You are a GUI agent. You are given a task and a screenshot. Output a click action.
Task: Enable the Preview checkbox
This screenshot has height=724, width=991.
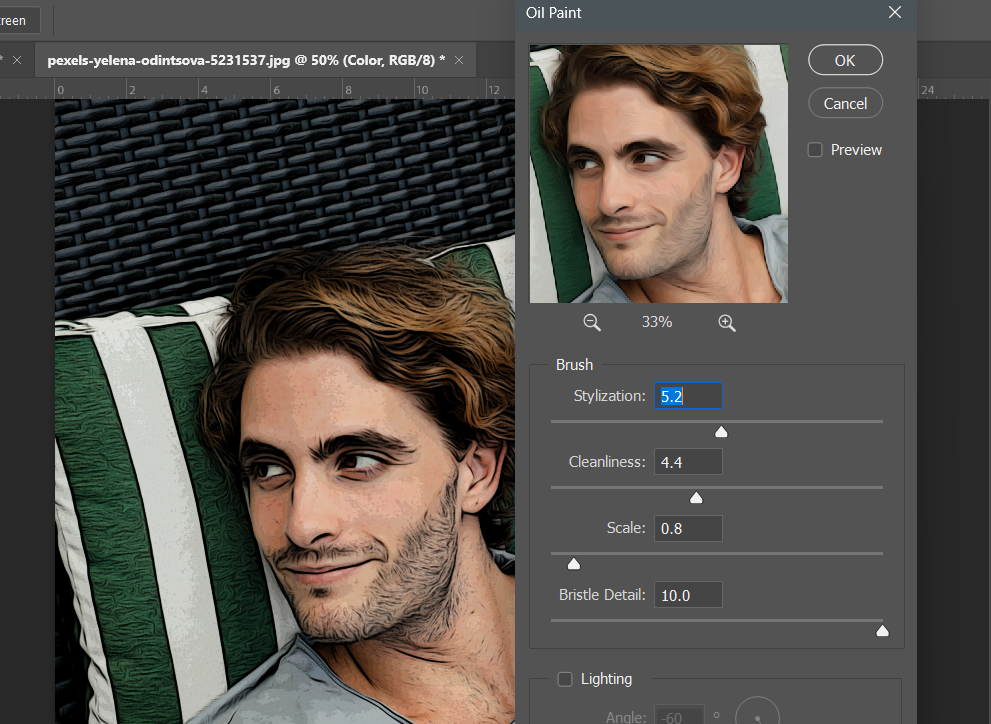815,150
